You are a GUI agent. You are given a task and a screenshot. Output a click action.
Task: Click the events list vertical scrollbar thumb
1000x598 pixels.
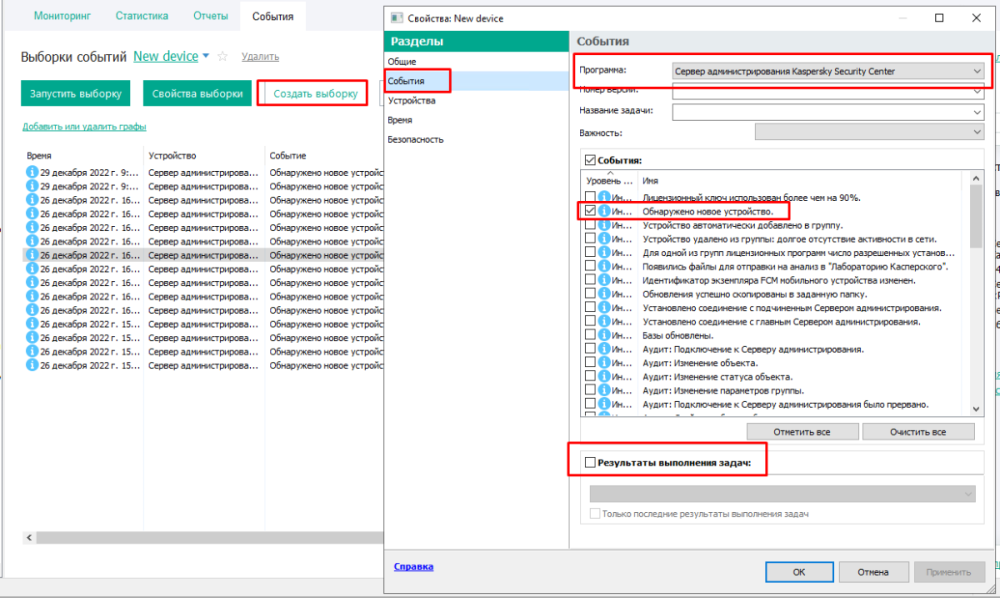[x=976, y=210]
